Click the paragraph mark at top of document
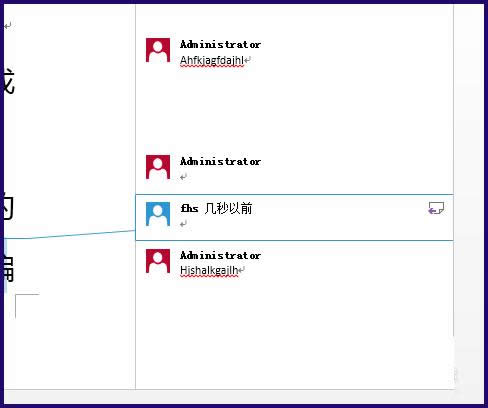Viewport: 488px width, 408px height. coord(8,25)
